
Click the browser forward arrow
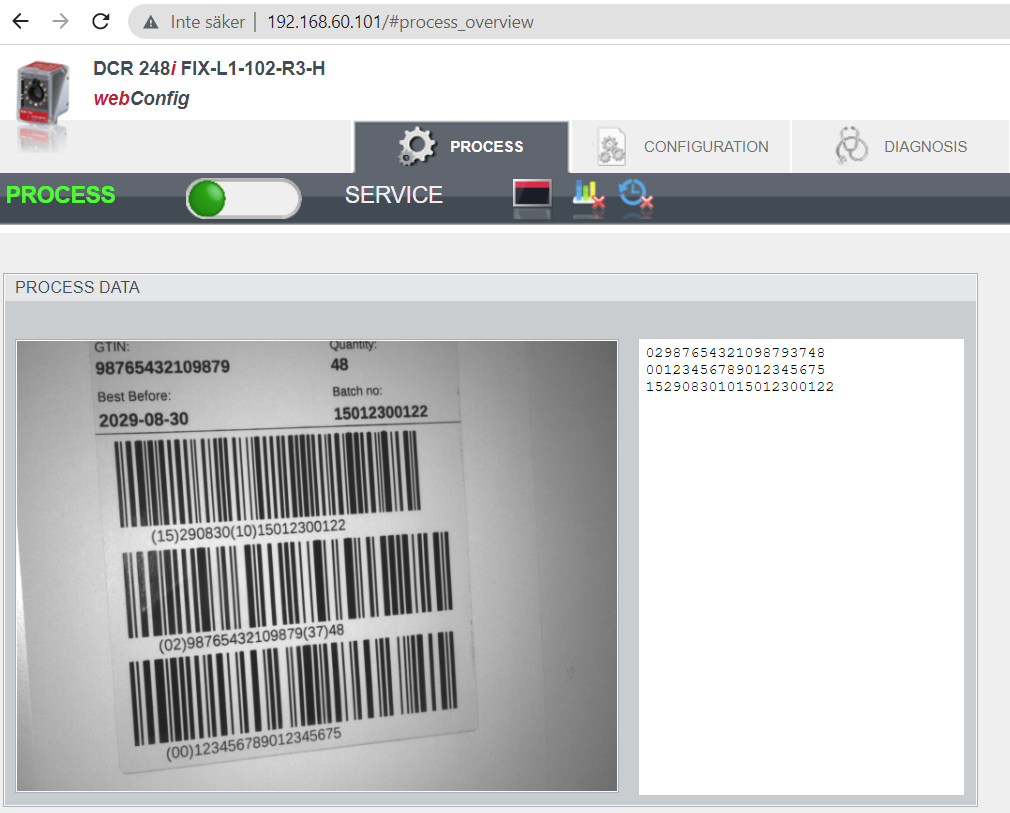pyautogui.click(x=61, y=21)
